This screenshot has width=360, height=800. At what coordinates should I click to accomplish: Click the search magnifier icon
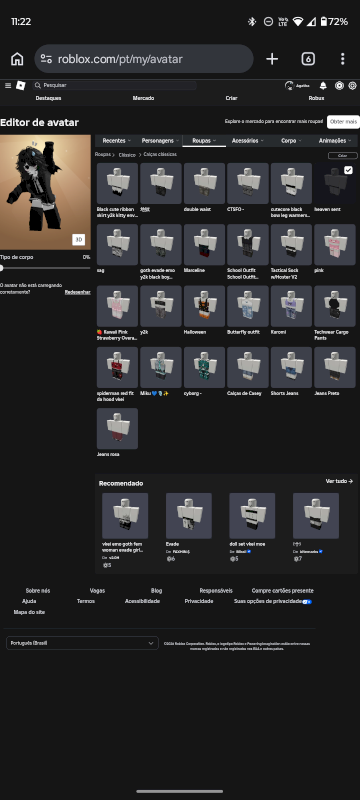38,86
